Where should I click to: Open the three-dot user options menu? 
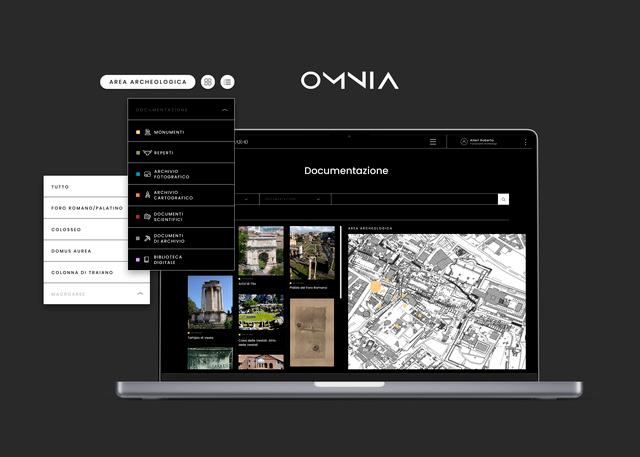(x=525, y=142)
